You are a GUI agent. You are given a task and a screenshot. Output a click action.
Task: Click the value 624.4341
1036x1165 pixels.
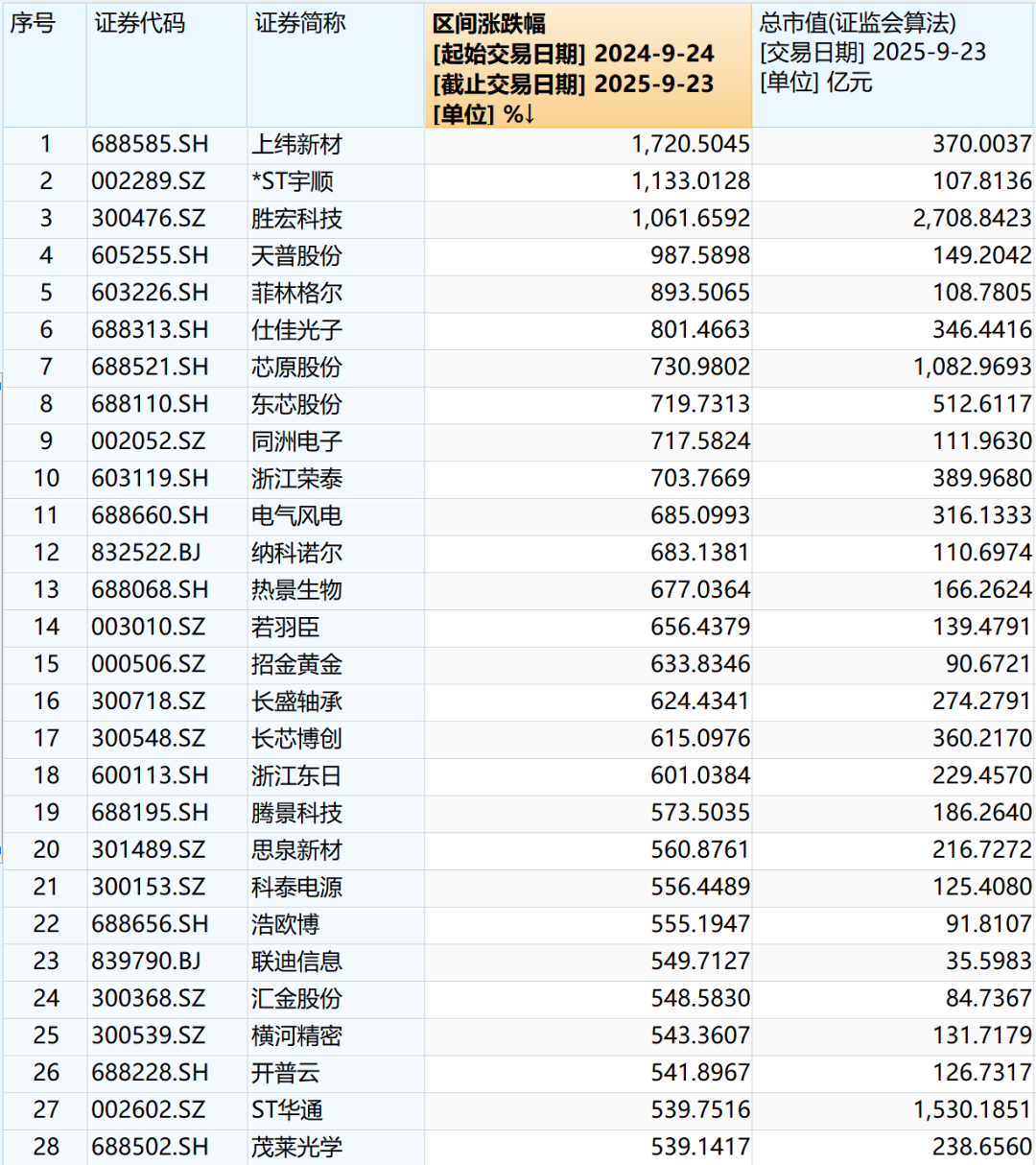click(700, 701)
